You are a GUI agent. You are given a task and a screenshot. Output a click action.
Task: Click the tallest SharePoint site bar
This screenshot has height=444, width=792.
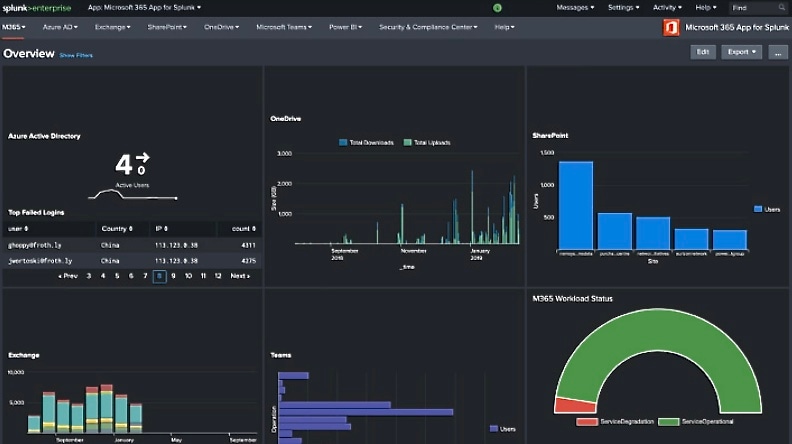pyautogui.click(x=576, y=205)
